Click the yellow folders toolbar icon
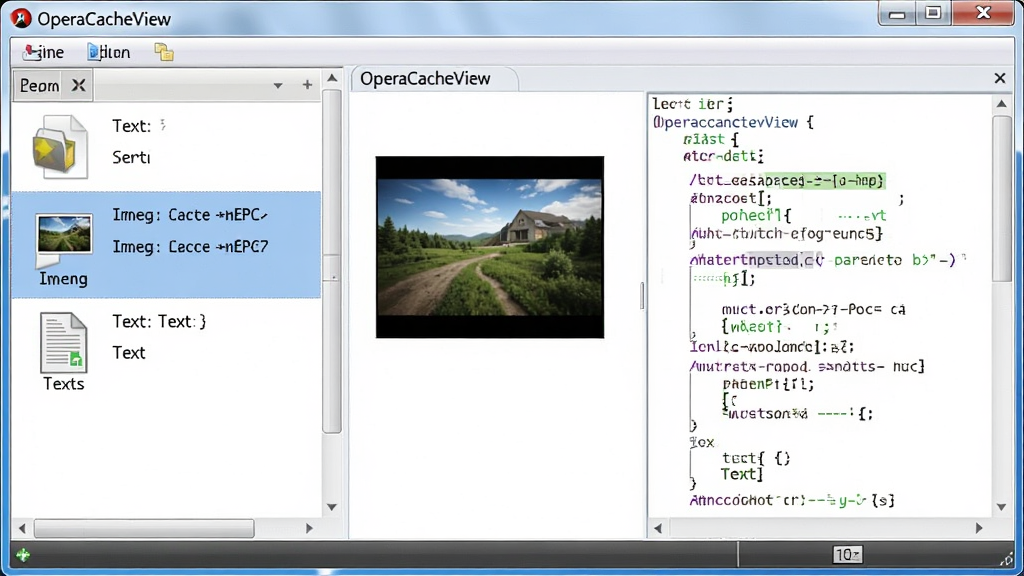Viewport: 1024px width, 576px height. (x=164, y=52)
